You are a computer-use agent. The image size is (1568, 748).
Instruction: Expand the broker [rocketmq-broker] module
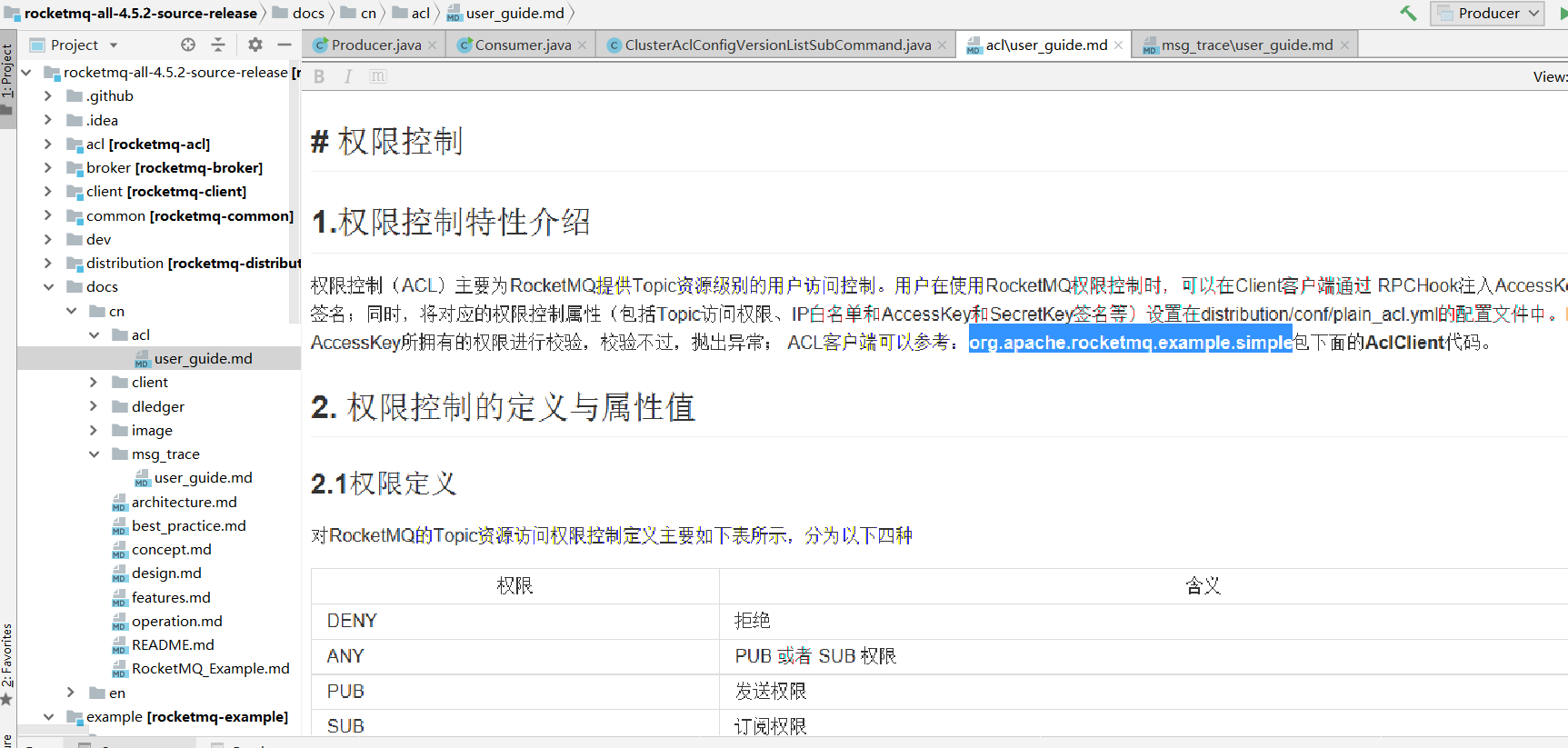point(48,167)
